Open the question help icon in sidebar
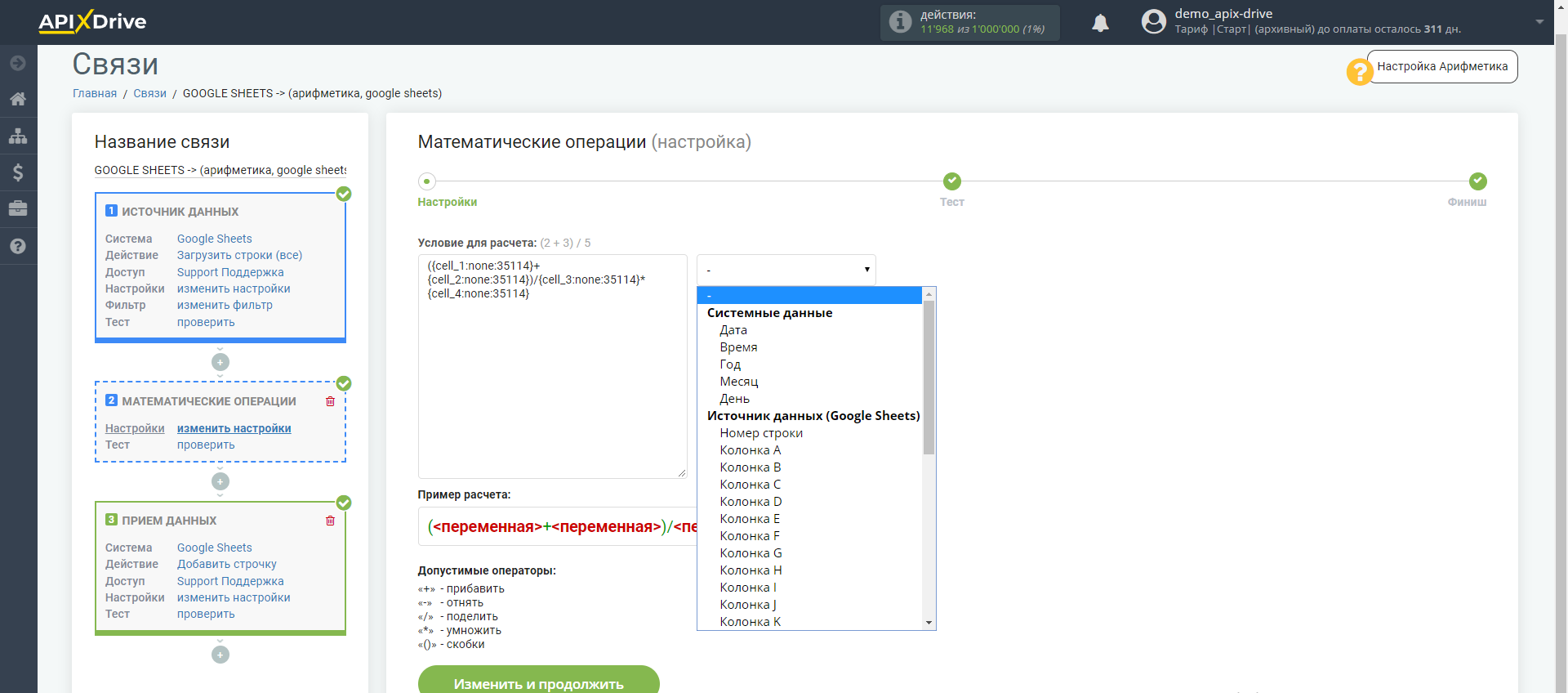Viewport: 1568px width, 693px height. [18, 246]
